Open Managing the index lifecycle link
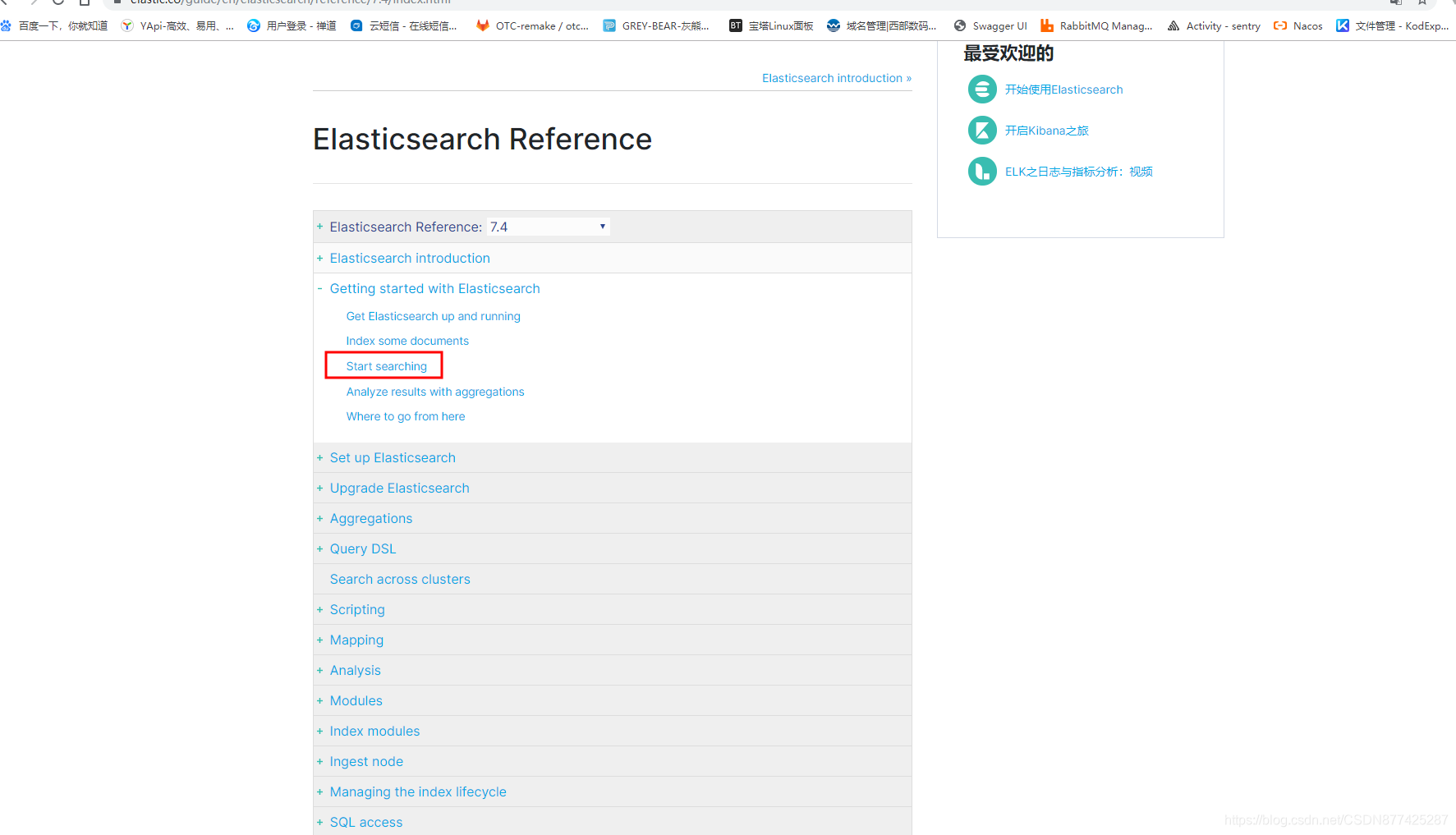Viewport: 1456px width, 835px height. [418, 791]
